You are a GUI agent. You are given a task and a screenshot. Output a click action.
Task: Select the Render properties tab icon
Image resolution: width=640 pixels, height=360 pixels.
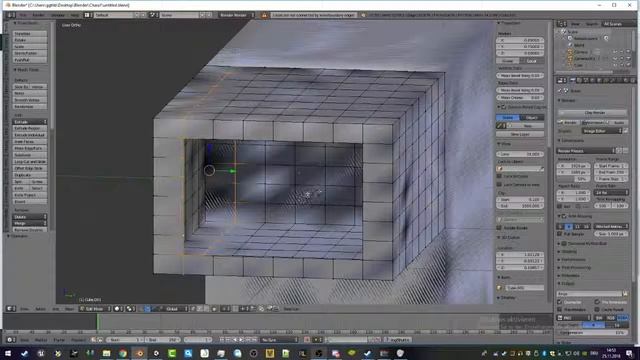[573, 80]
